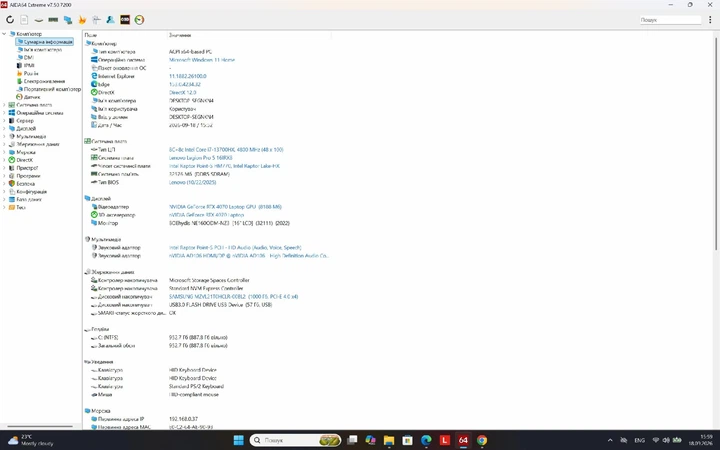Viewport: 720px width, 450px height.
Task: Open the red L Lenovo app on taskbar
Action: [444, 440]
